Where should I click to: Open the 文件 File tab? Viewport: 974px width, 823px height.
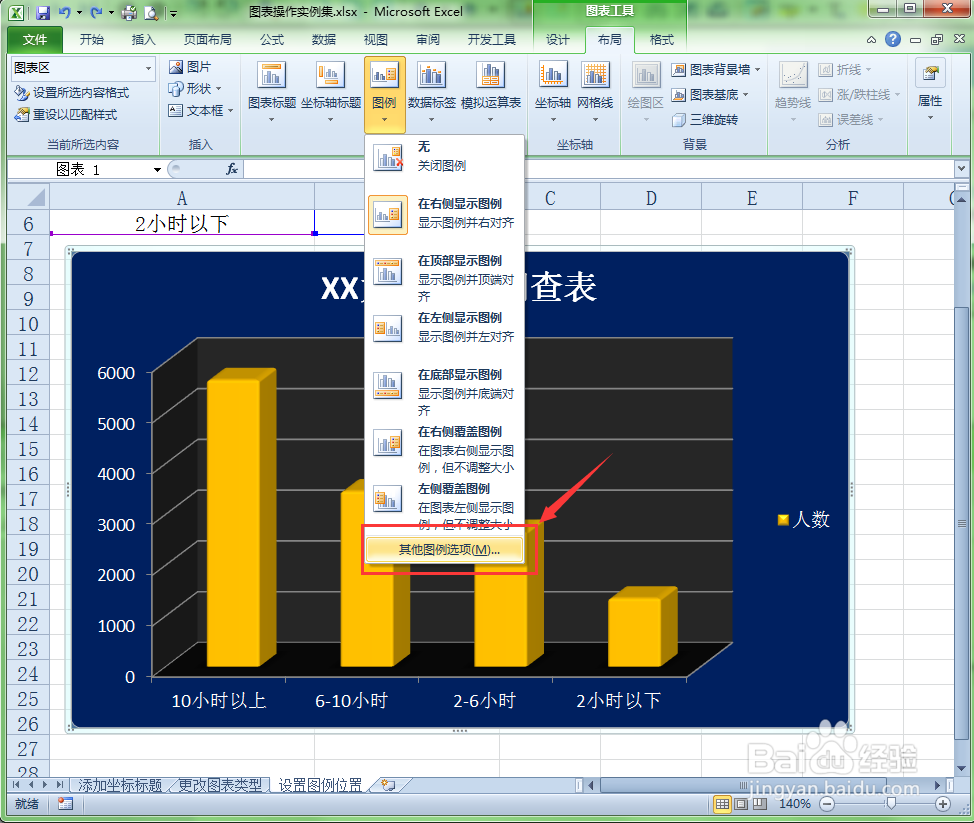click(35, 40)
